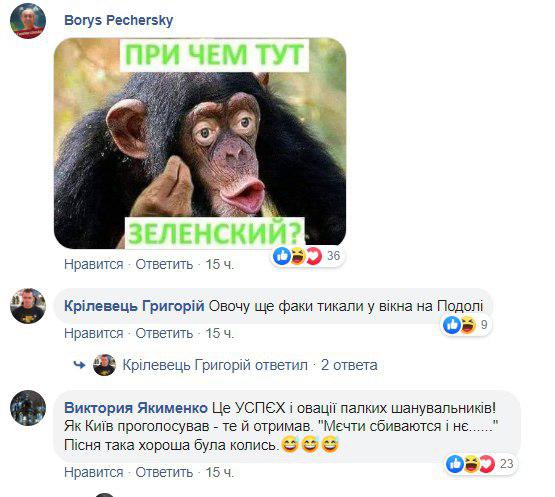555x497 pixels.
Task: Click the heart reaction icon under the chimpanzee image
Action: 313,256
